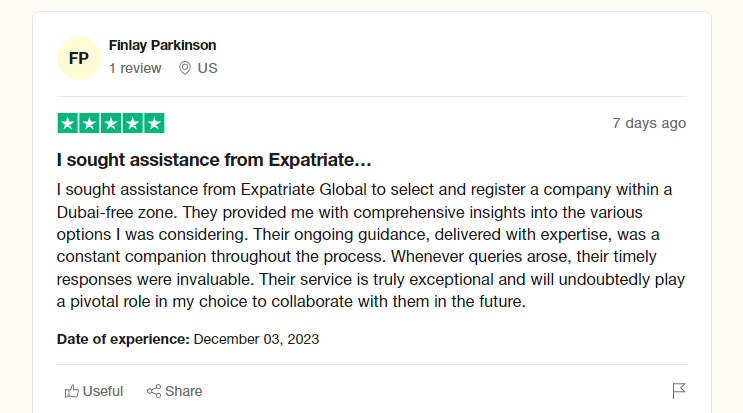Click the third green rating star
The image size is (743, 413).
click(x=111, y=123)
